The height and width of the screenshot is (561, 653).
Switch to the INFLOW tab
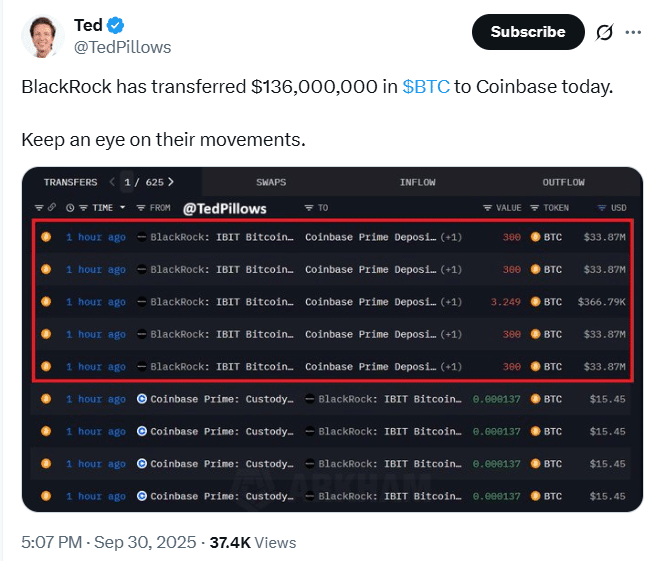417,182
